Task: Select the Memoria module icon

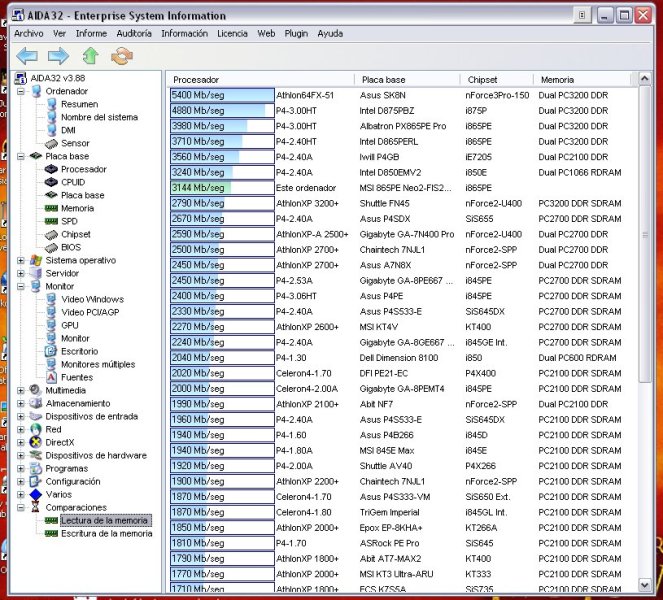Action: [51, 208]
